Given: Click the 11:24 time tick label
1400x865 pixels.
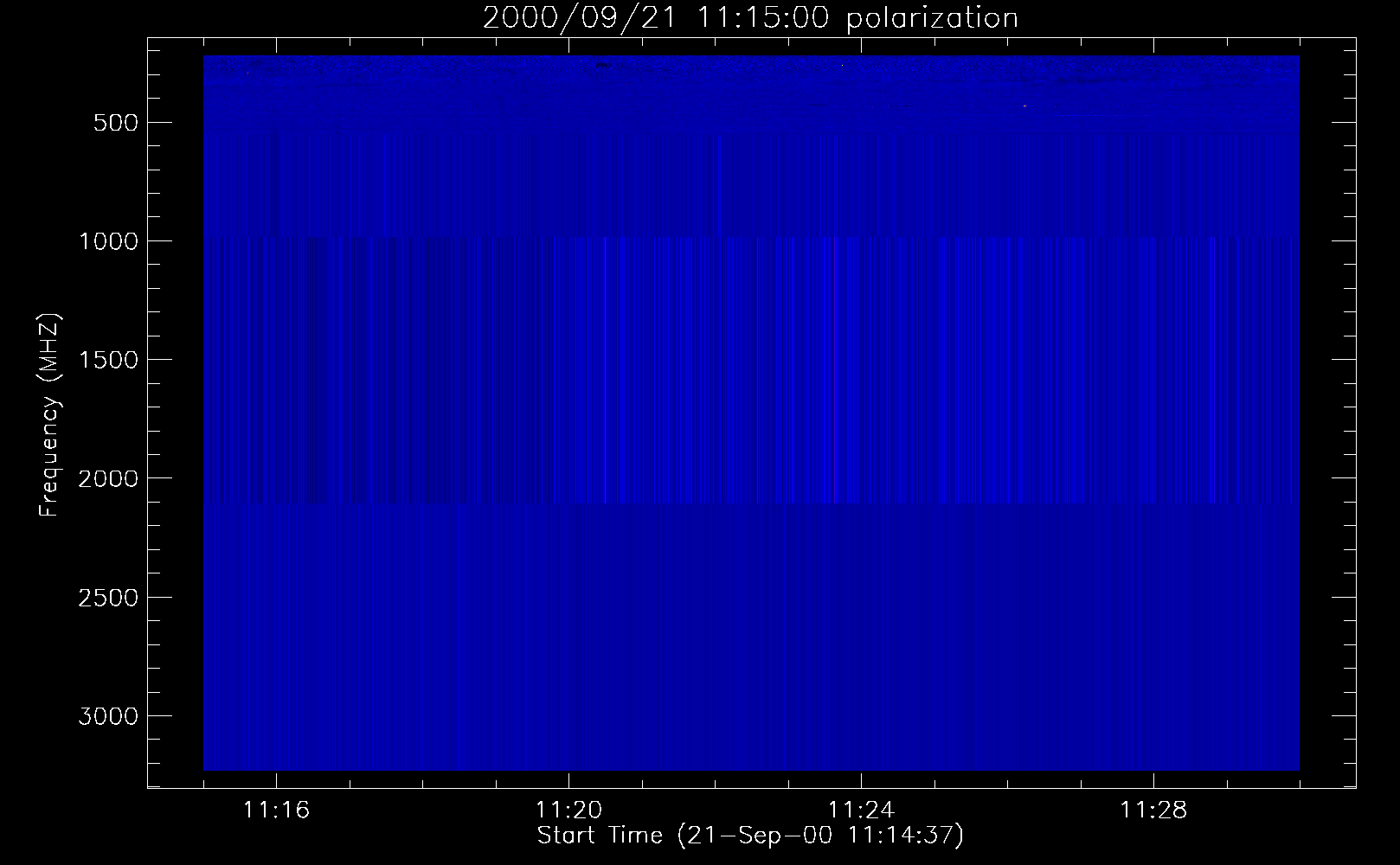Looking at the screenshot, I should pos(861,810).
